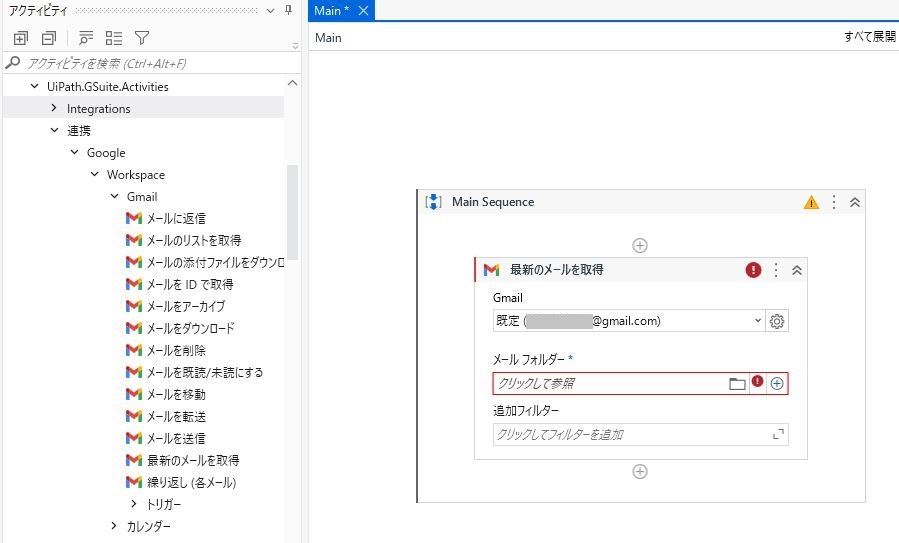Select the メールを削除 activity

(165, 350)
